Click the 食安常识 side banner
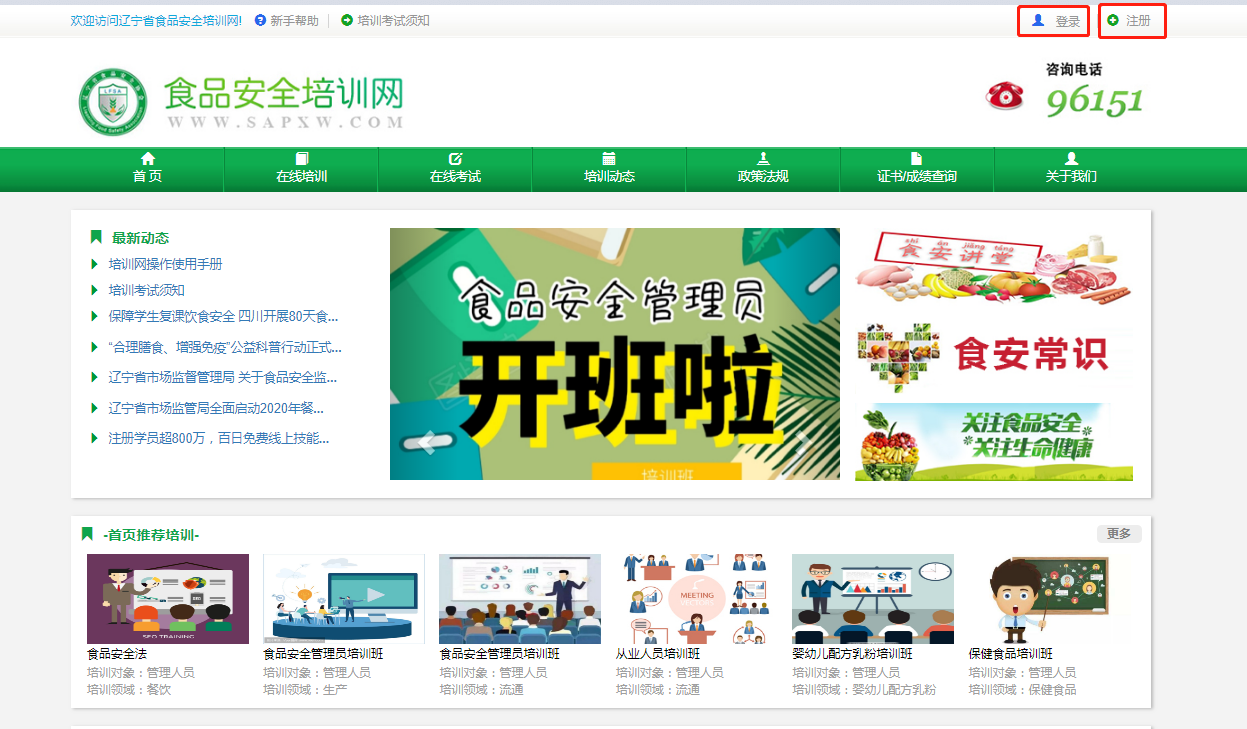The image size is (1247, 729). coord(994,354)
